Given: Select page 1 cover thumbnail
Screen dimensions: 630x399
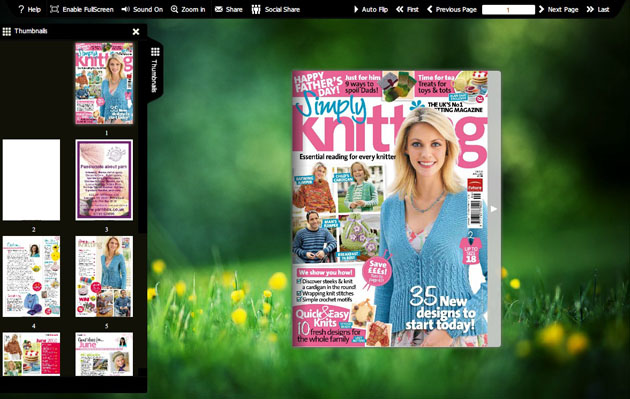Looking at the screenshot, I should [x=104, y=83].
